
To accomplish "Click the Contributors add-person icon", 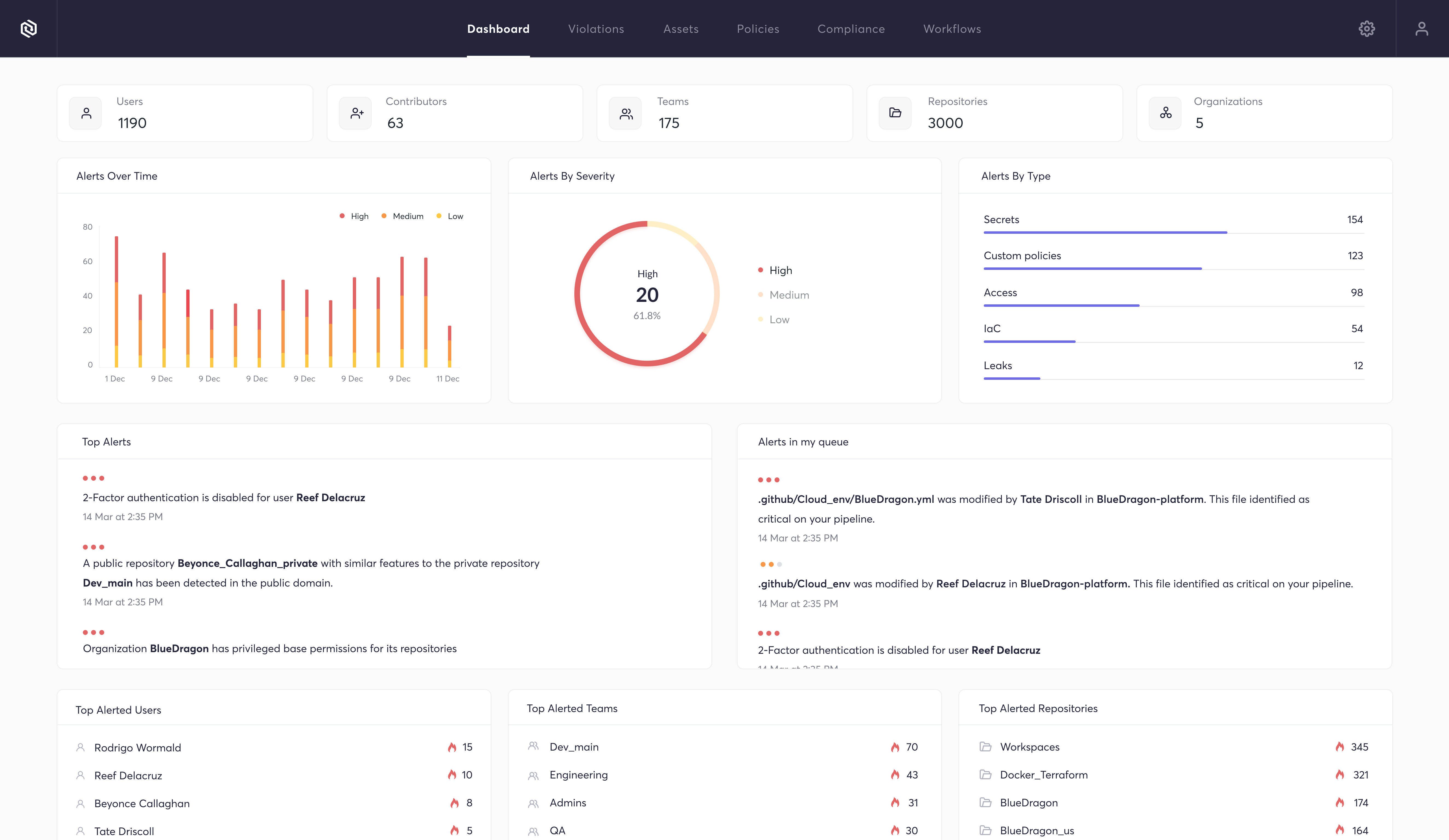I will (x=356, y=113).
